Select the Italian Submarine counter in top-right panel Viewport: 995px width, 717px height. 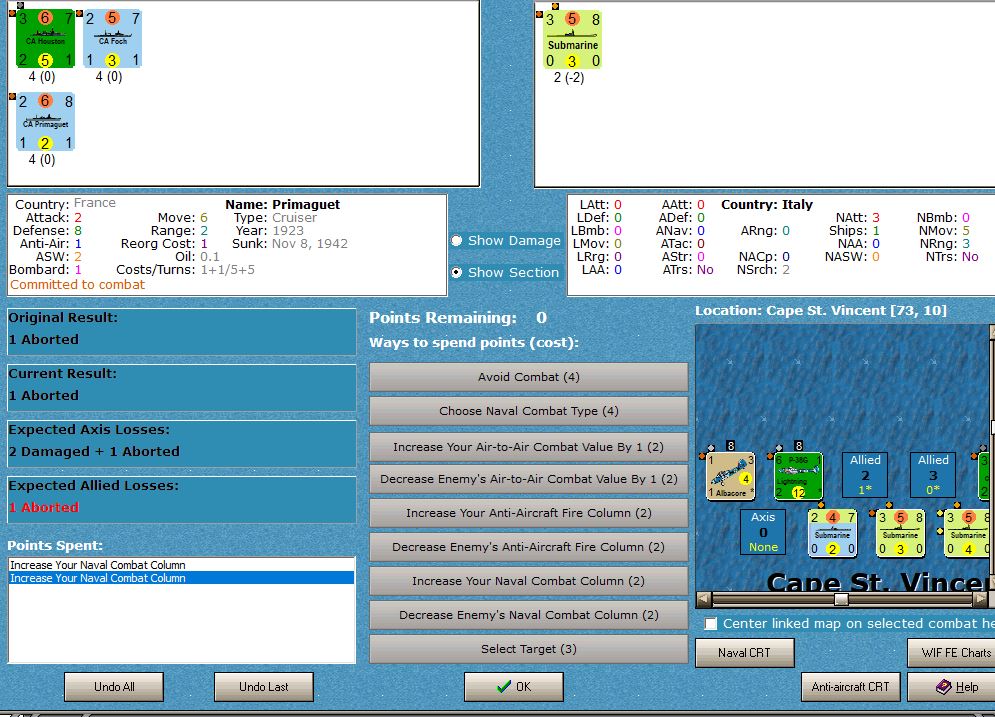tap(572, 40)
